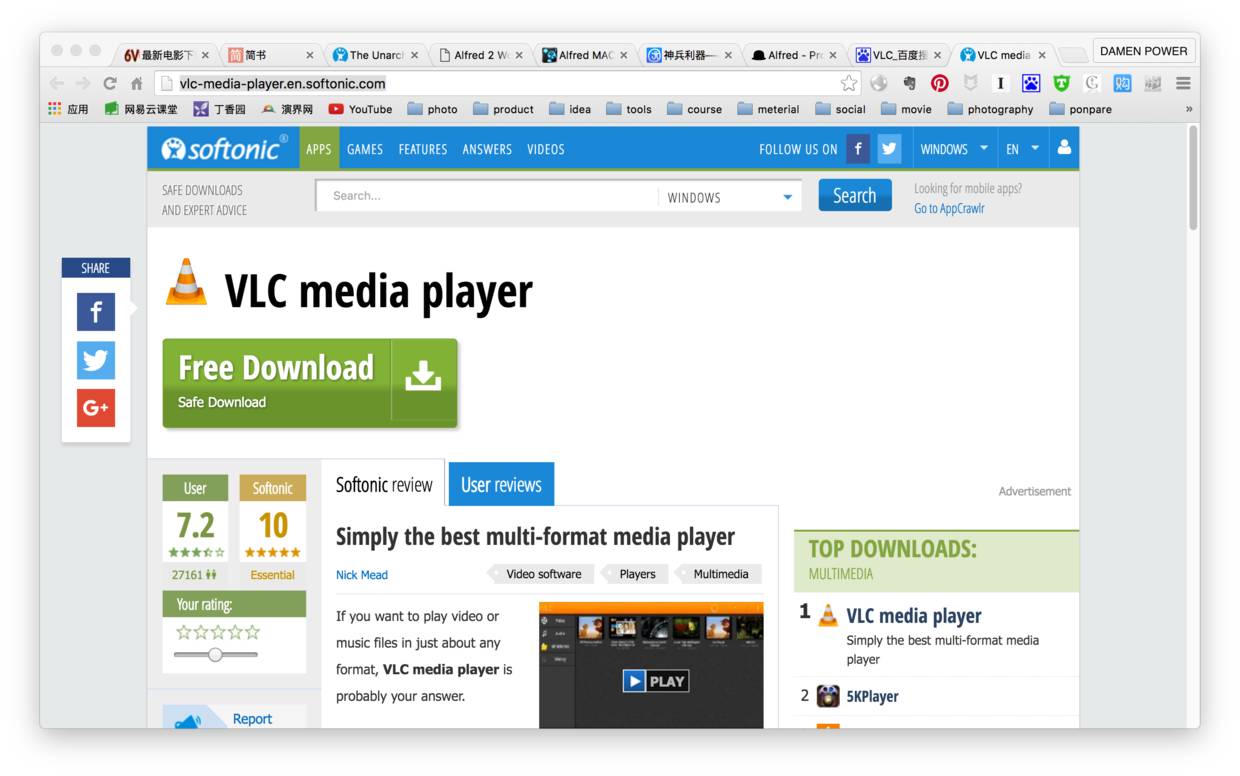Bookmark this page with the star icon
Viewport: 1240px width, 776px height.
click(x=849, y=83)
